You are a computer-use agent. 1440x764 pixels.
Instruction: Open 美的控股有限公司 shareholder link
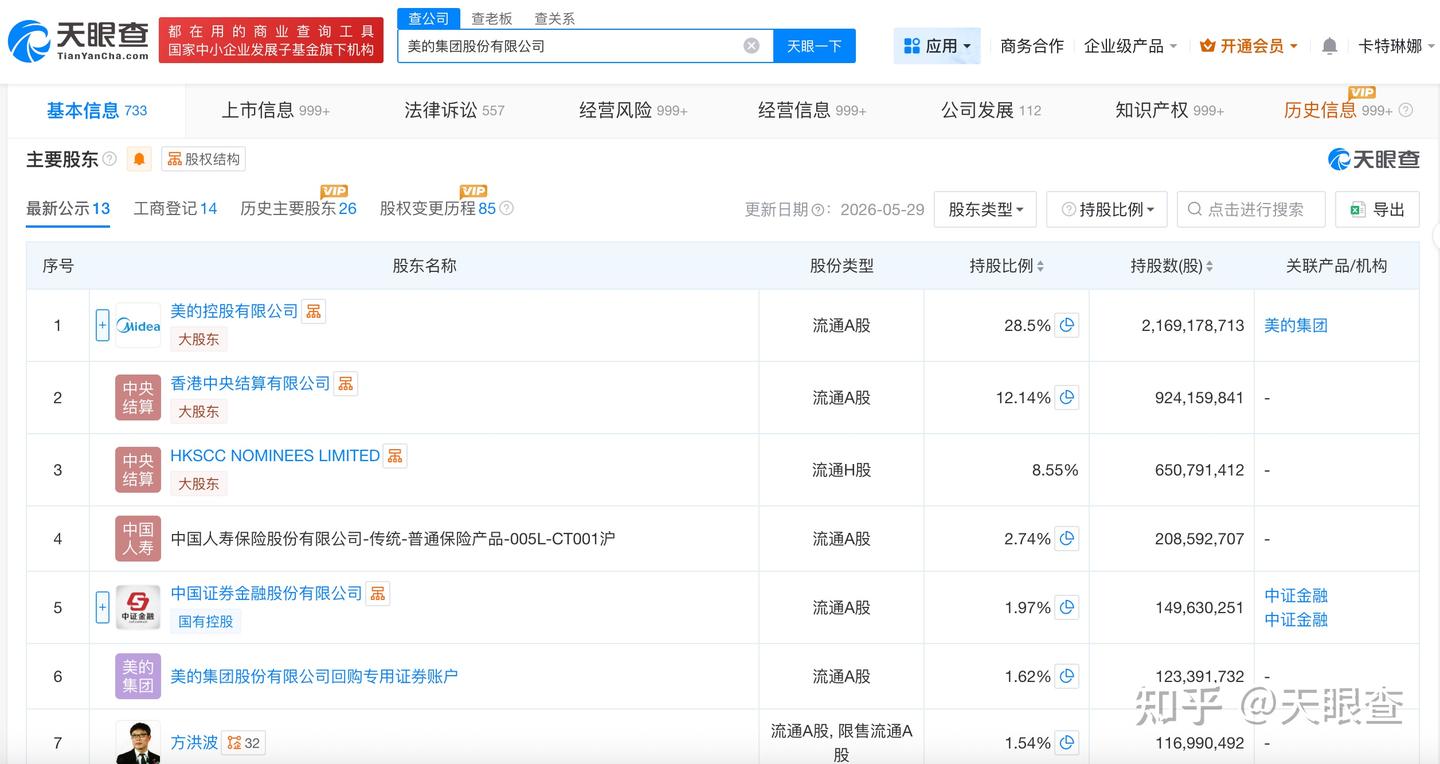(234, 311)
